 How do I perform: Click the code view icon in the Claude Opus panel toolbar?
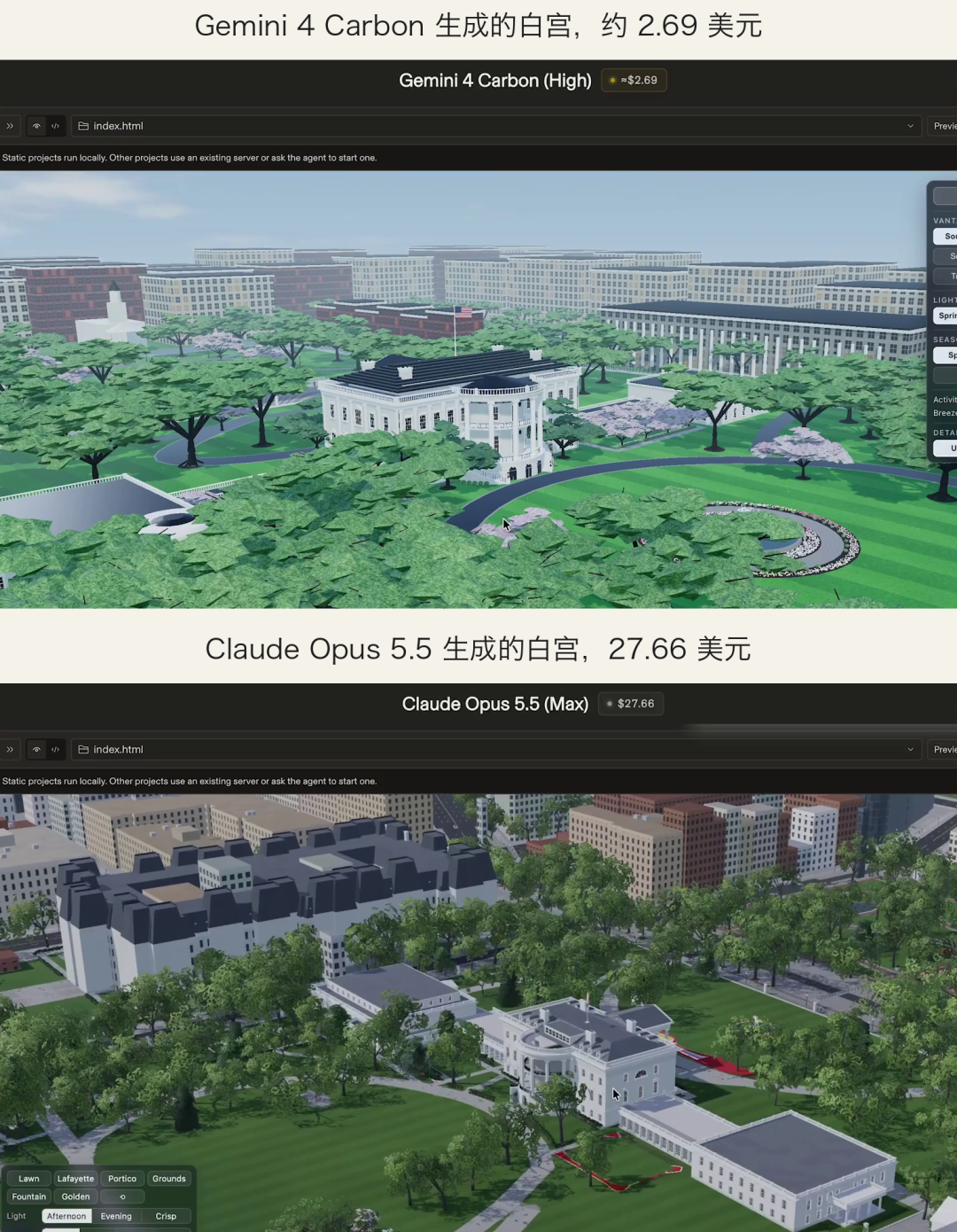[55, 750]
